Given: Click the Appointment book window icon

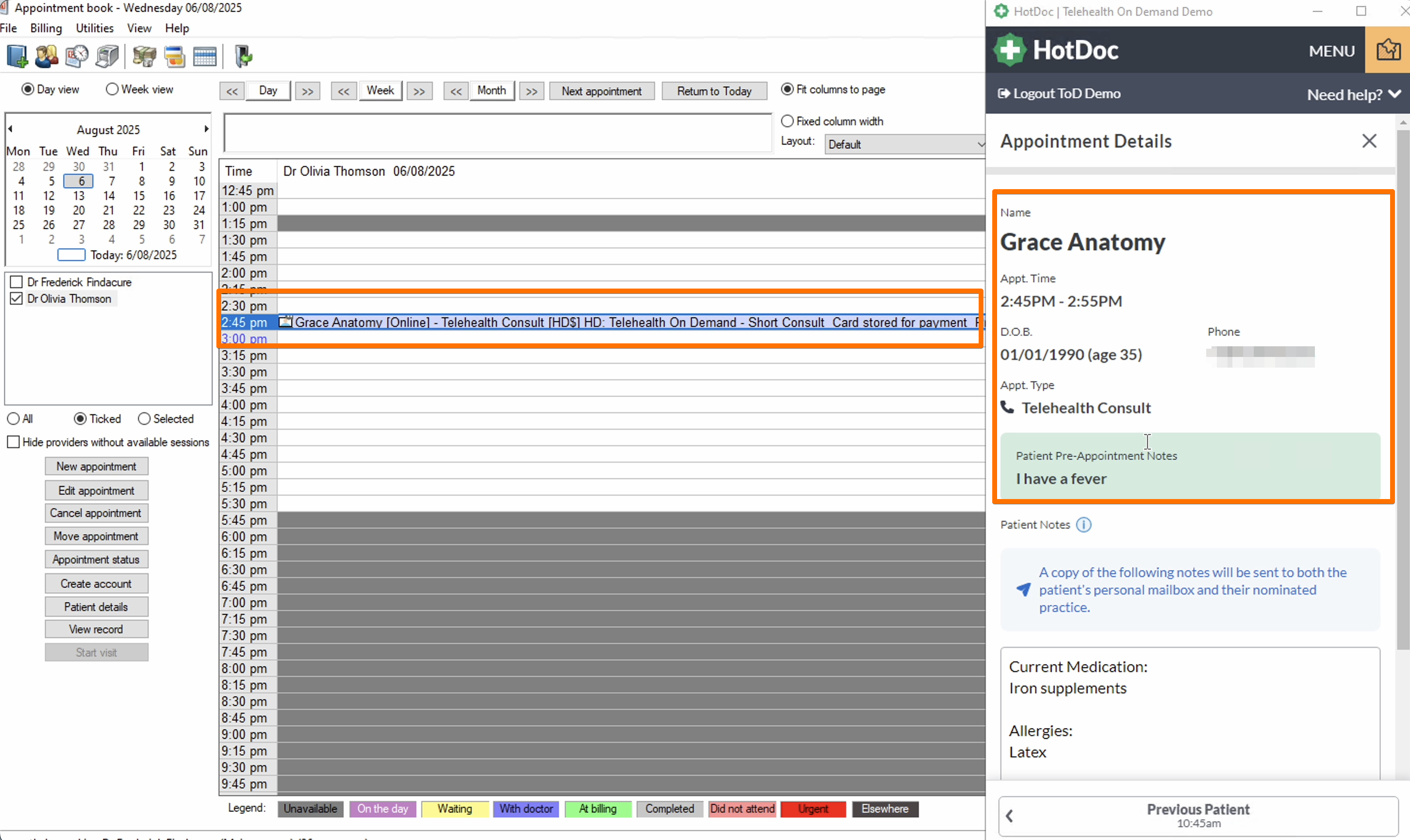Looking at the screenshot, I should tap(4, 7).
